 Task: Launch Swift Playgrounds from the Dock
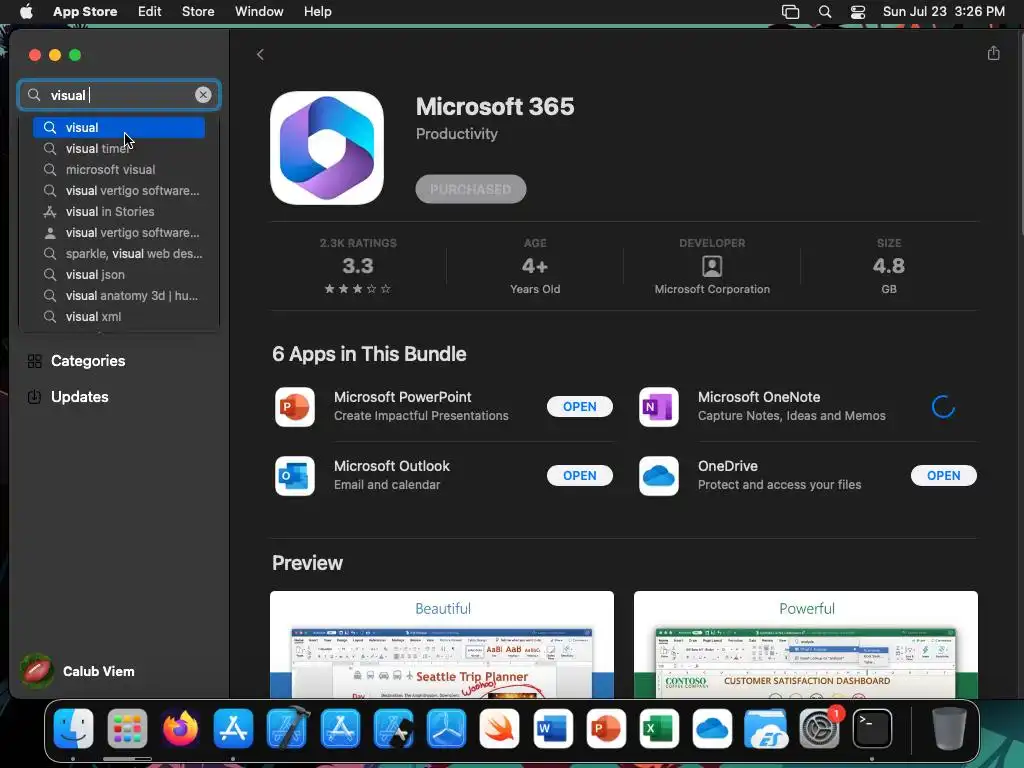[500, 728]
